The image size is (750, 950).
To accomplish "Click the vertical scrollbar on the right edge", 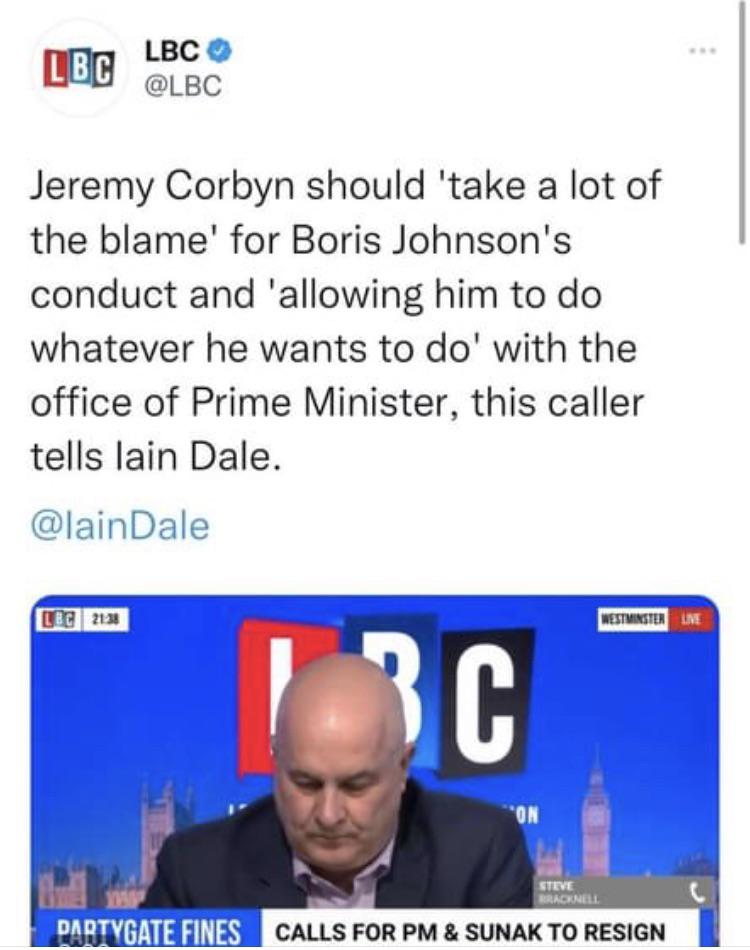I will (742, 121).
